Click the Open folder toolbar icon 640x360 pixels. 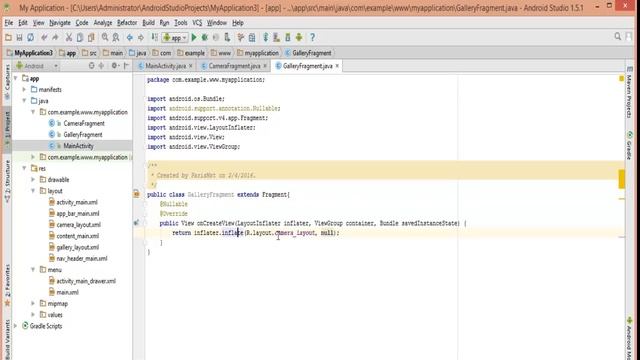(8, 38)
